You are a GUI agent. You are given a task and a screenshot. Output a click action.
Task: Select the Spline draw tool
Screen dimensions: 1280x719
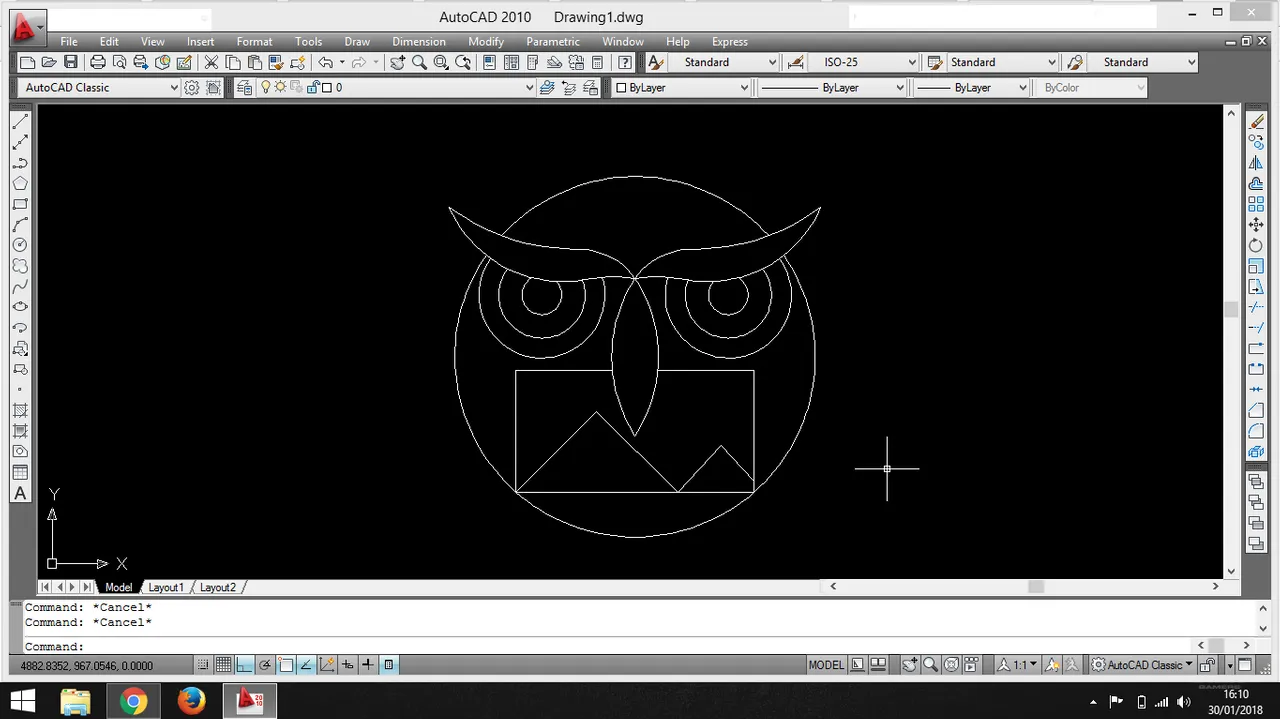tap(20, 287)
